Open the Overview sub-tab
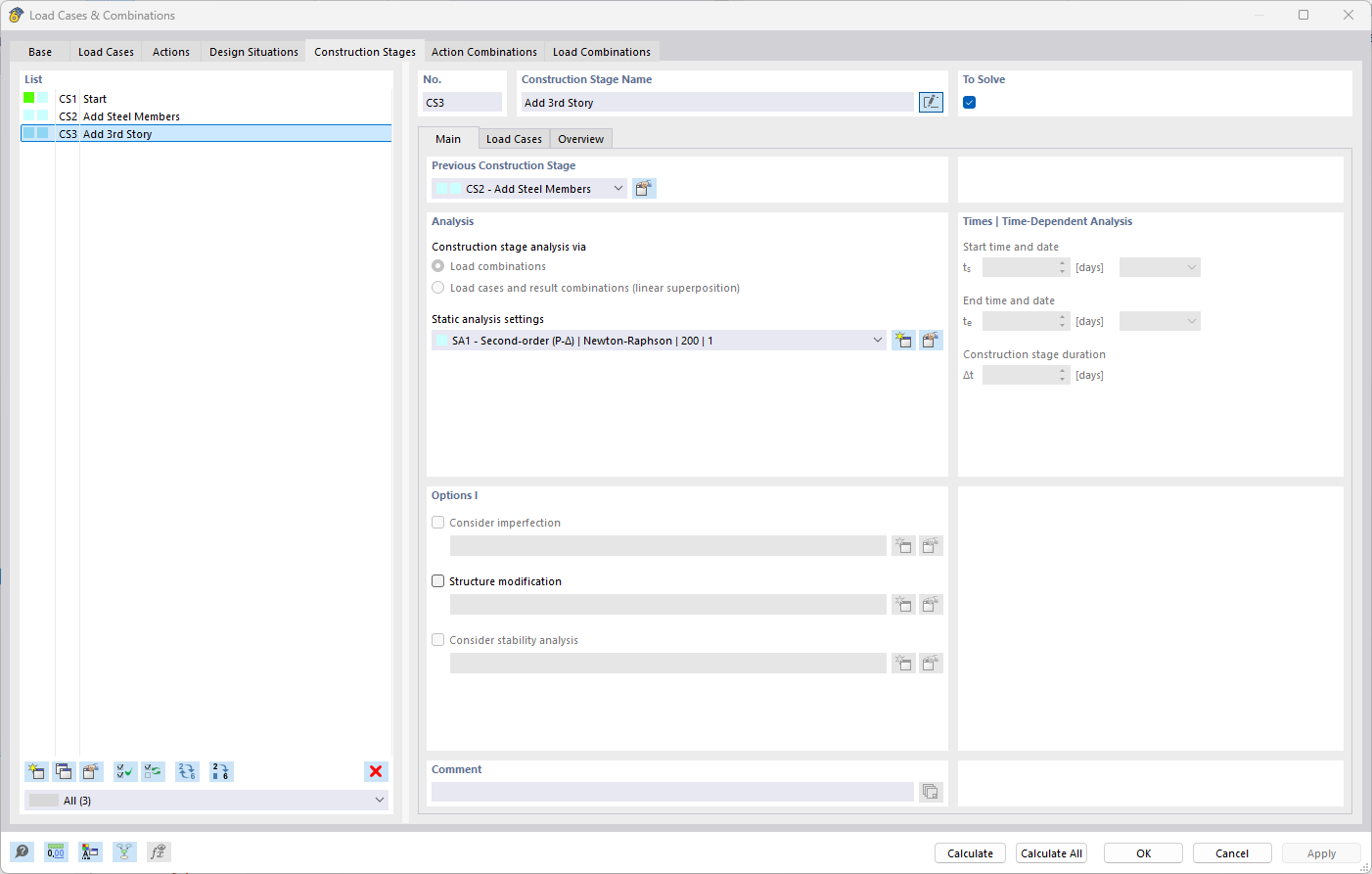 click(x=581, y=139)
